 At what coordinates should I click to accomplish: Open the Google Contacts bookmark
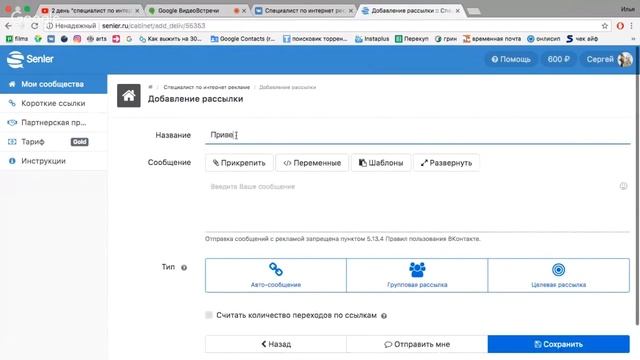[x=243, y=39]
